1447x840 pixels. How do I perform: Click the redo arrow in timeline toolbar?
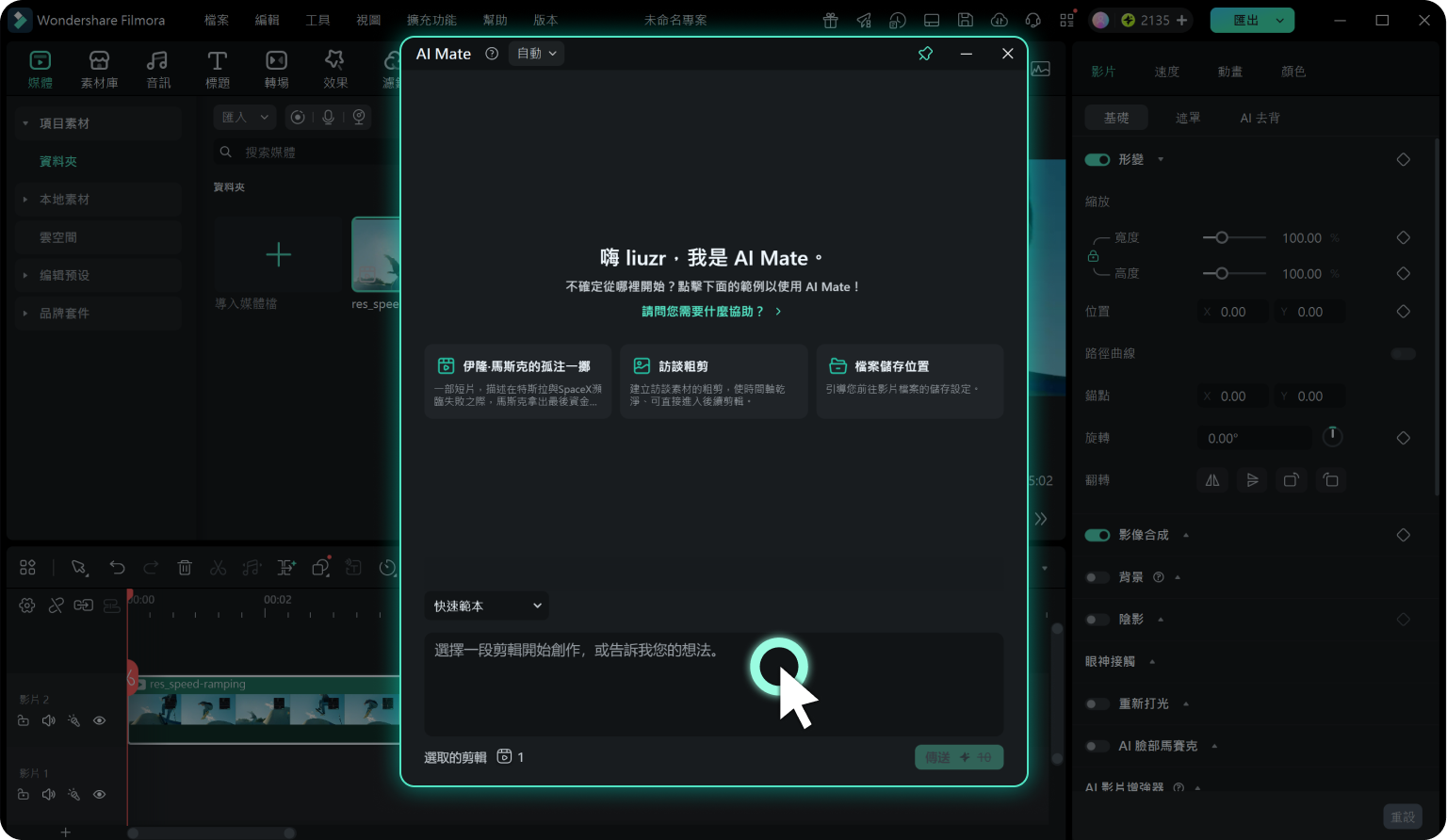point(151,567)
